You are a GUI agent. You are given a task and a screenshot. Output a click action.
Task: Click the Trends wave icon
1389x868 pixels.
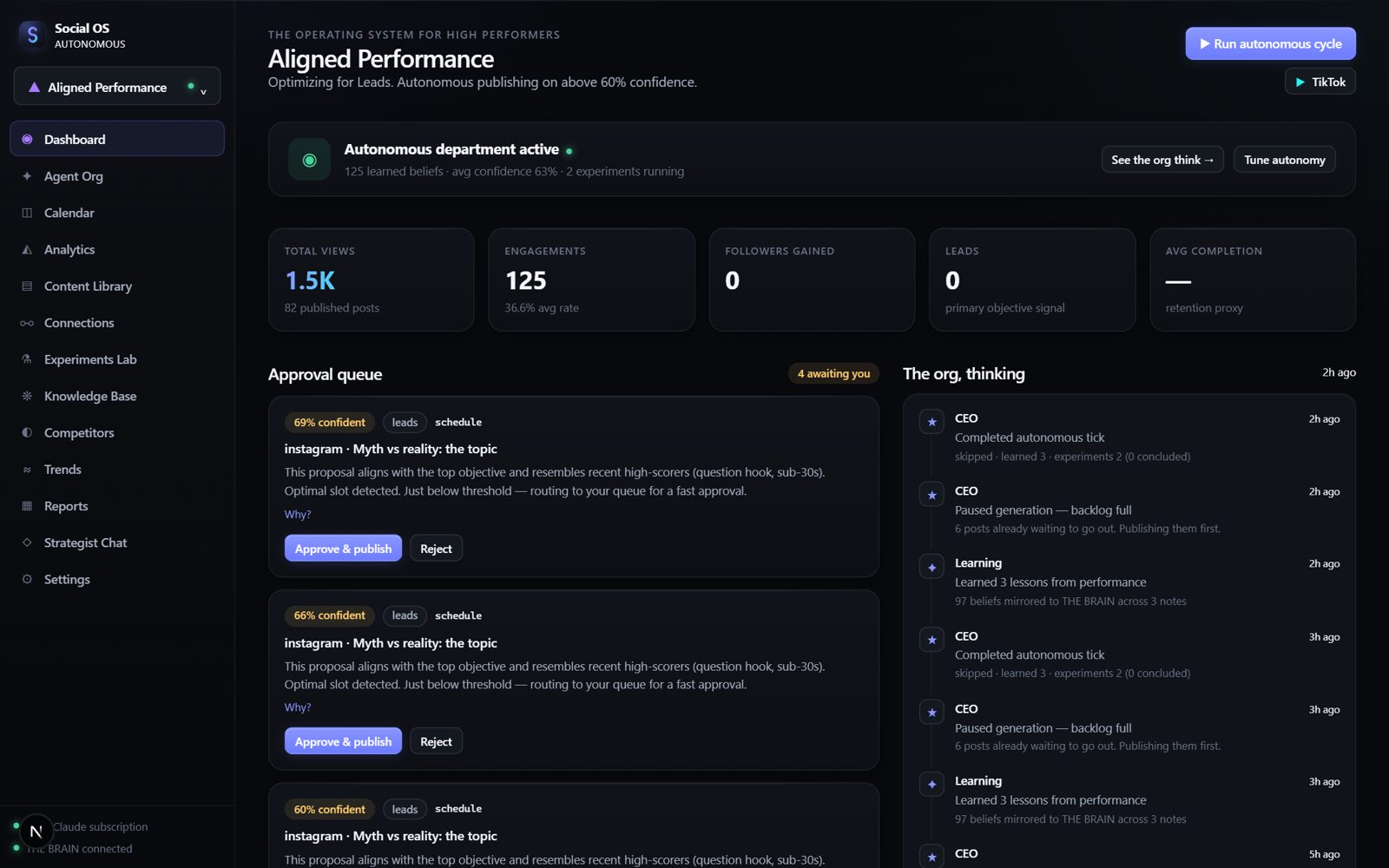click(x=27, y=470)
